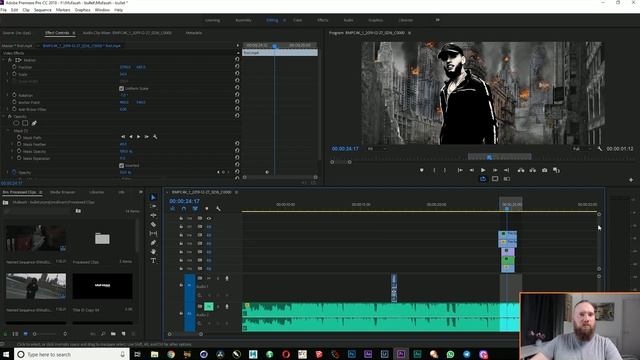Select the Ripple Edit tool
The image size is (640, 360).
(x=153, y=215)
